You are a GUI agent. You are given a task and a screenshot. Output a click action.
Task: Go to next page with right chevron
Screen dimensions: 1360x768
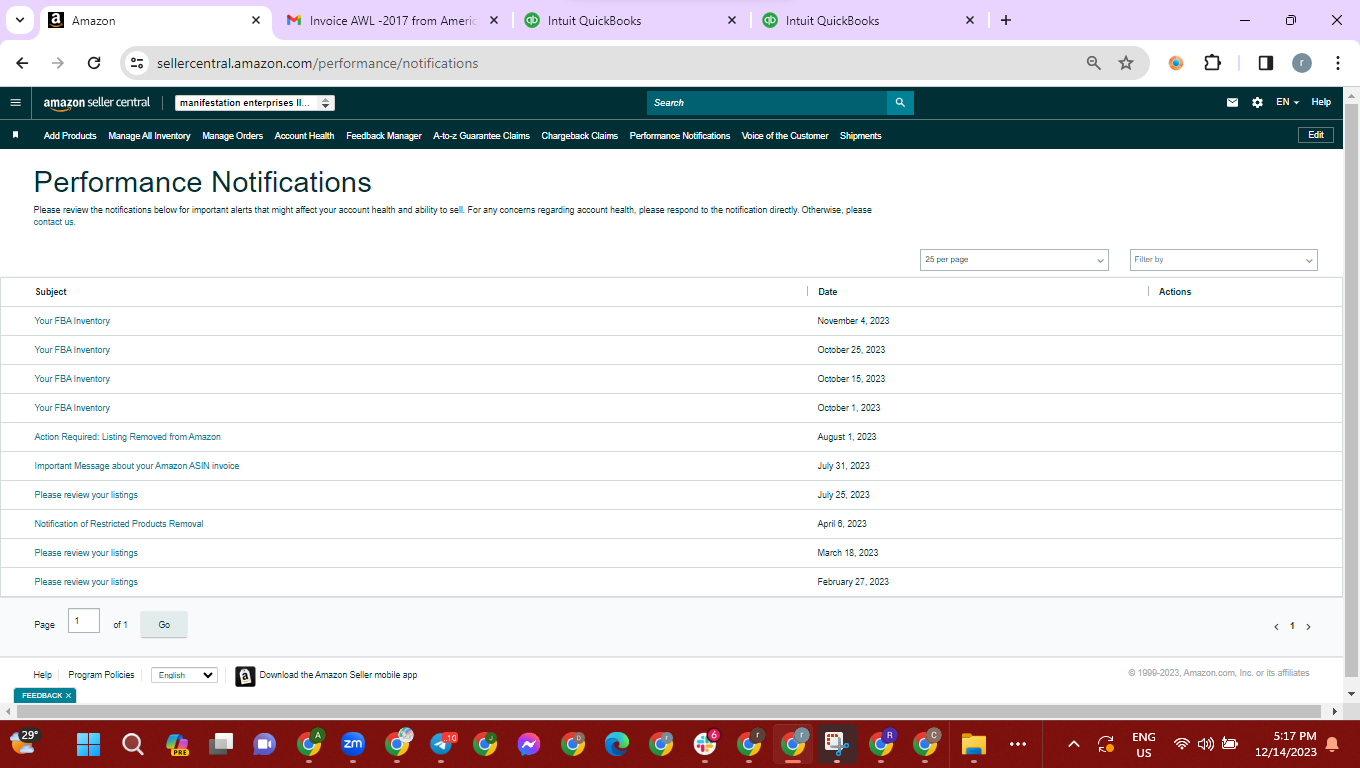point(1308,627)
